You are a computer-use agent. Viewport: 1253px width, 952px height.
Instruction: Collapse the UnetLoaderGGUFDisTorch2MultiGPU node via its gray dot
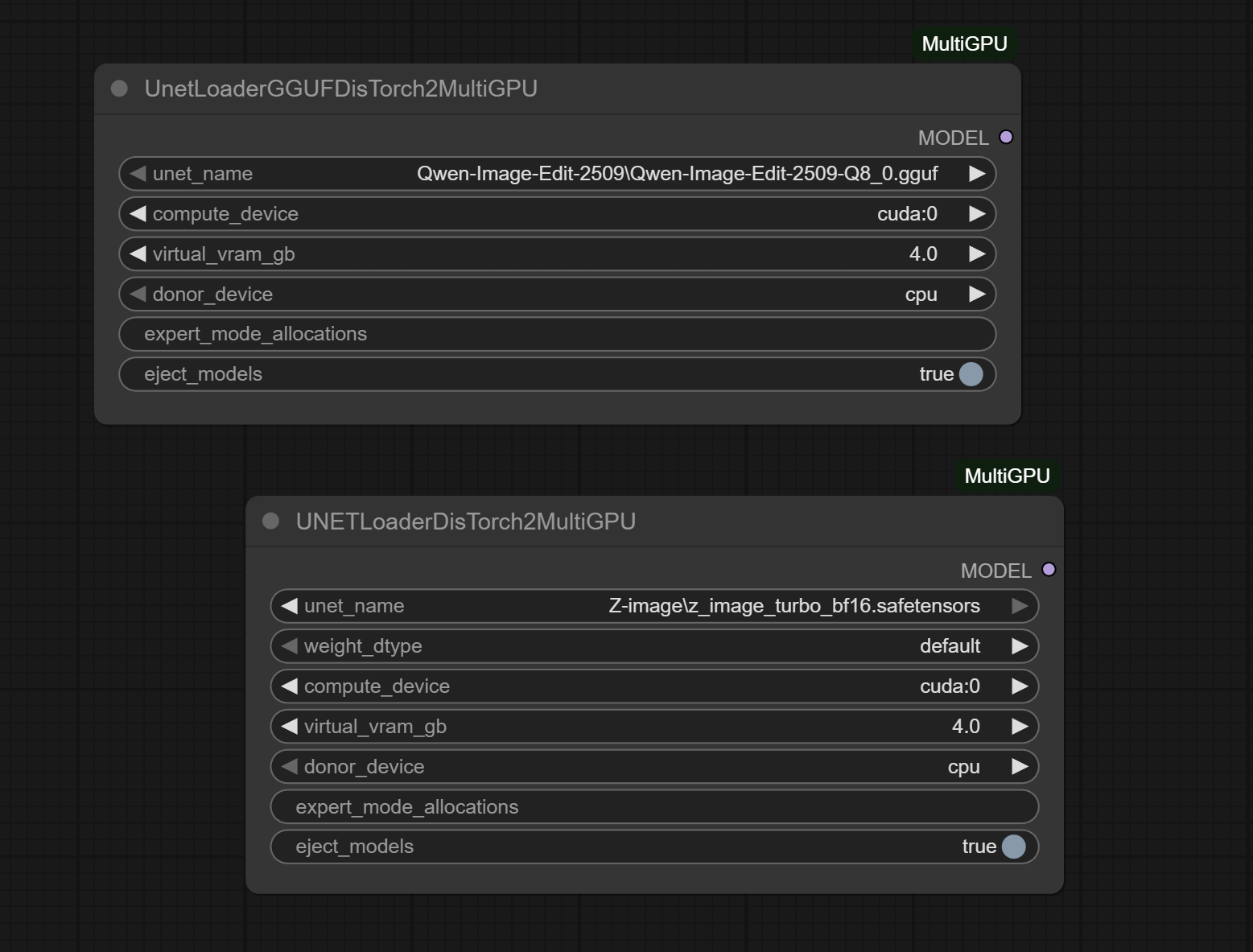point(119,89)
